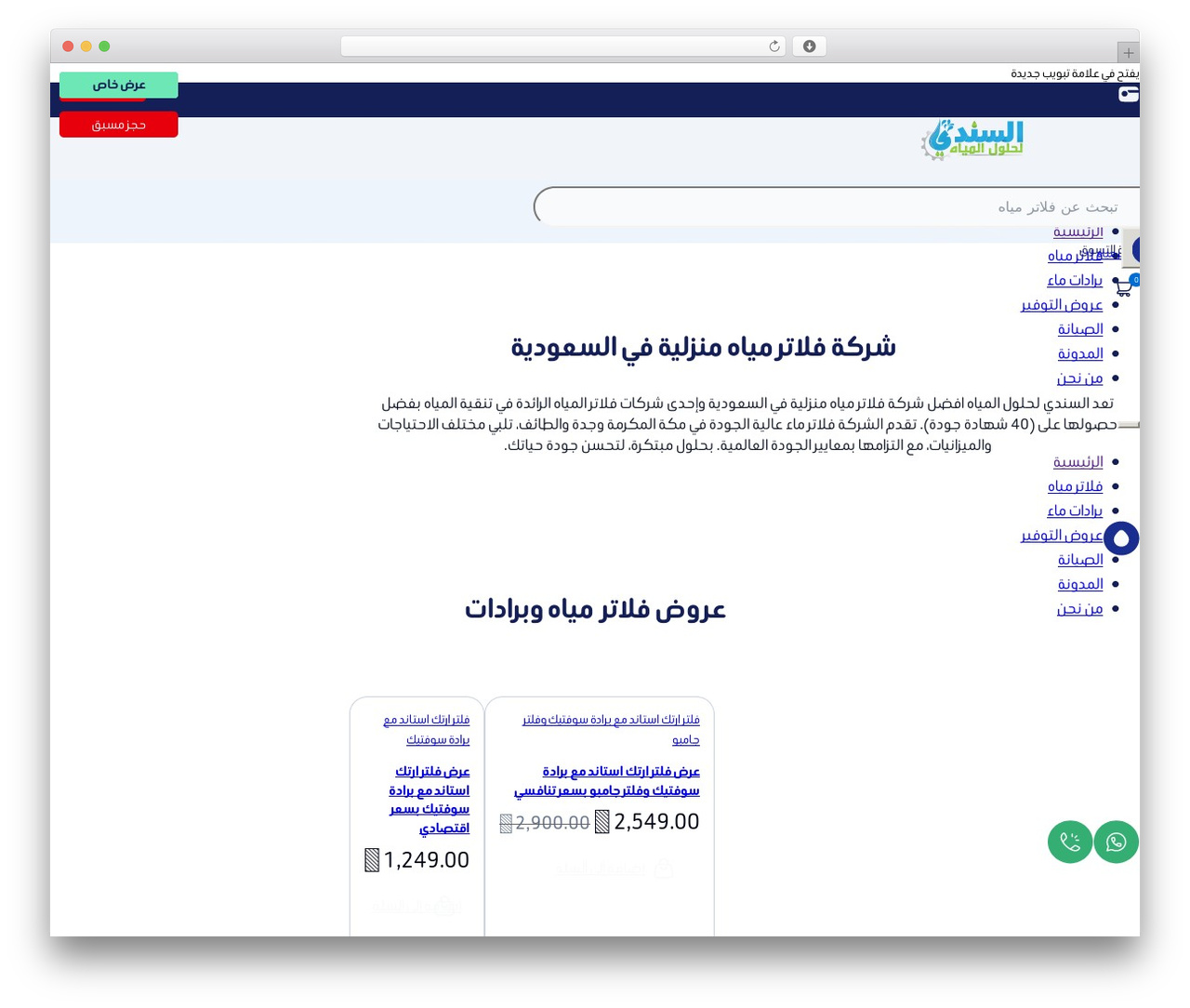Click the browser address bar
Image resolution: width=1190 pixels, height=1008 pixels.
click(x=563, y=46)
